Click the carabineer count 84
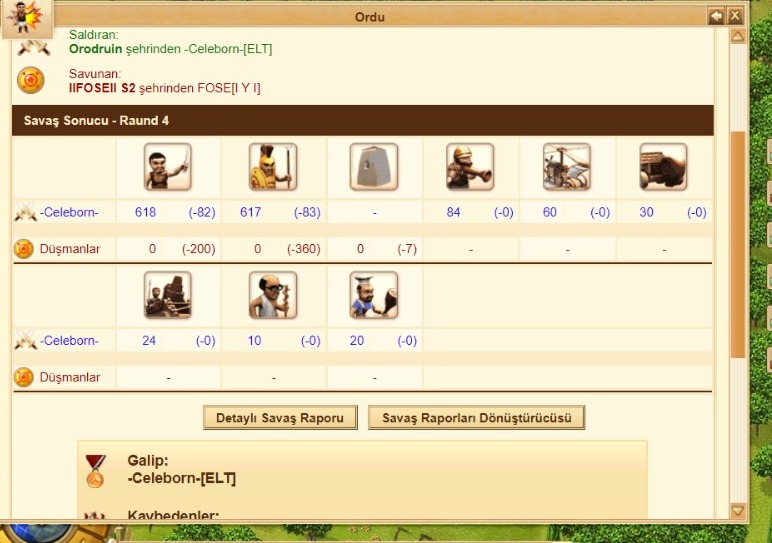 (x=453, y=212)
